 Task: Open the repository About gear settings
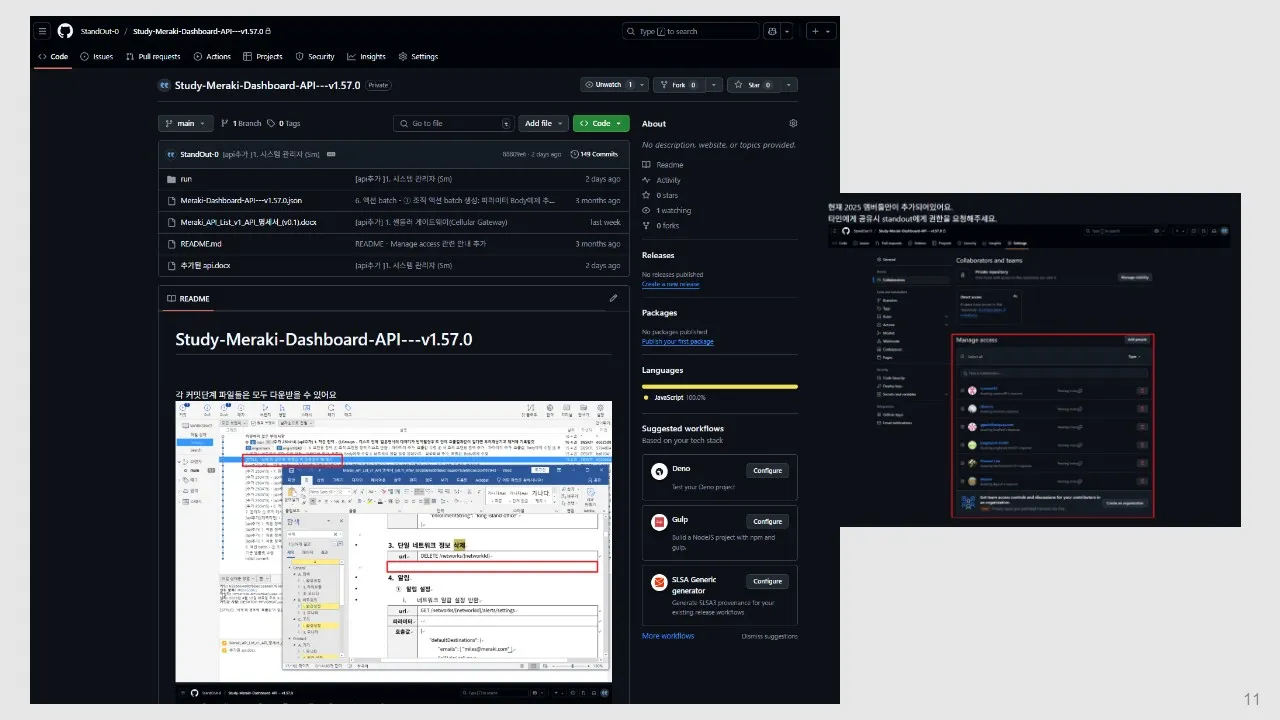tap(793, 124)
